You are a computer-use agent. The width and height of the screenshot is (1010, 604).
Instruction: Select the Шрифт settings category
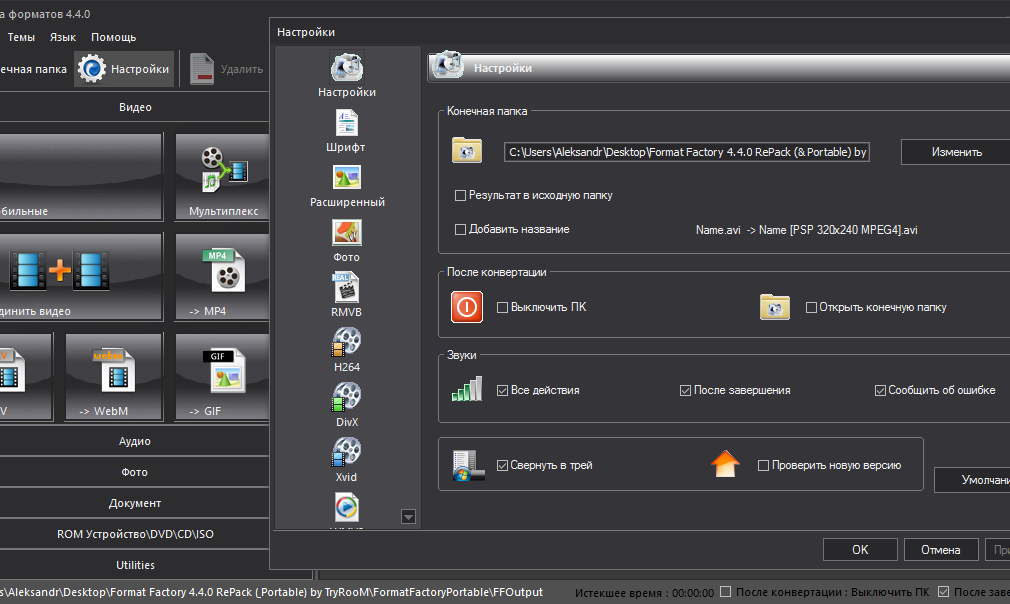coord(346,131)
